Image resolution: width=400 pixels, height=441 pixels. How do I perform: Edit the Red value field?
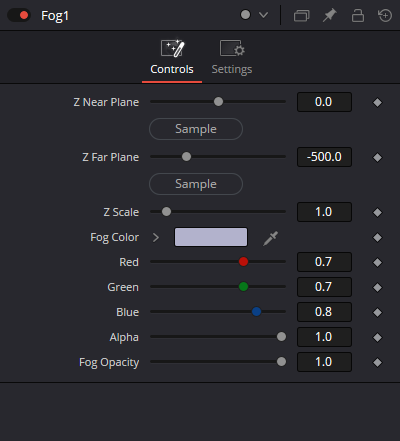tap(324, 262)
